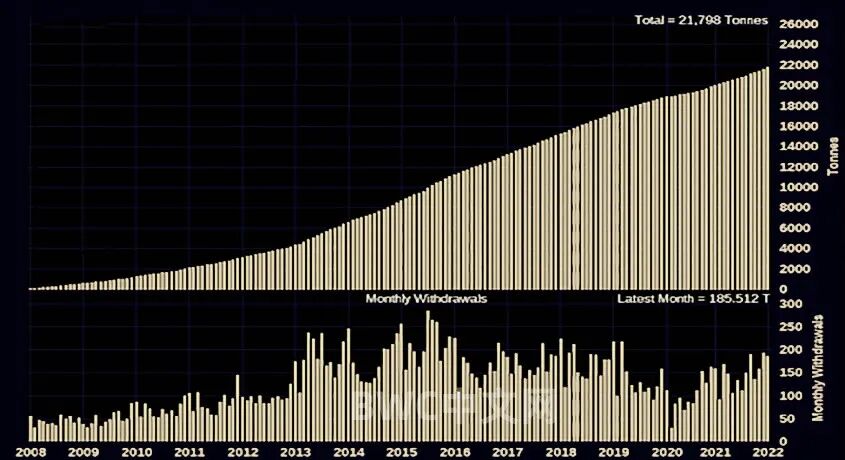
Task: Click the 2009 x-axis label
Action: click(x=84, y=452)
